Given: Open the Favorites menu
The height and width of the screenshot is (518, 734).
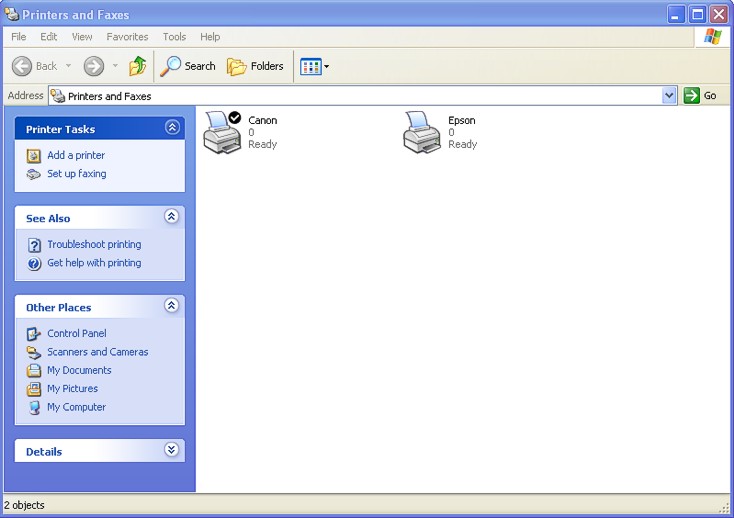Looking at the screenshot, I should pos(127,36).
